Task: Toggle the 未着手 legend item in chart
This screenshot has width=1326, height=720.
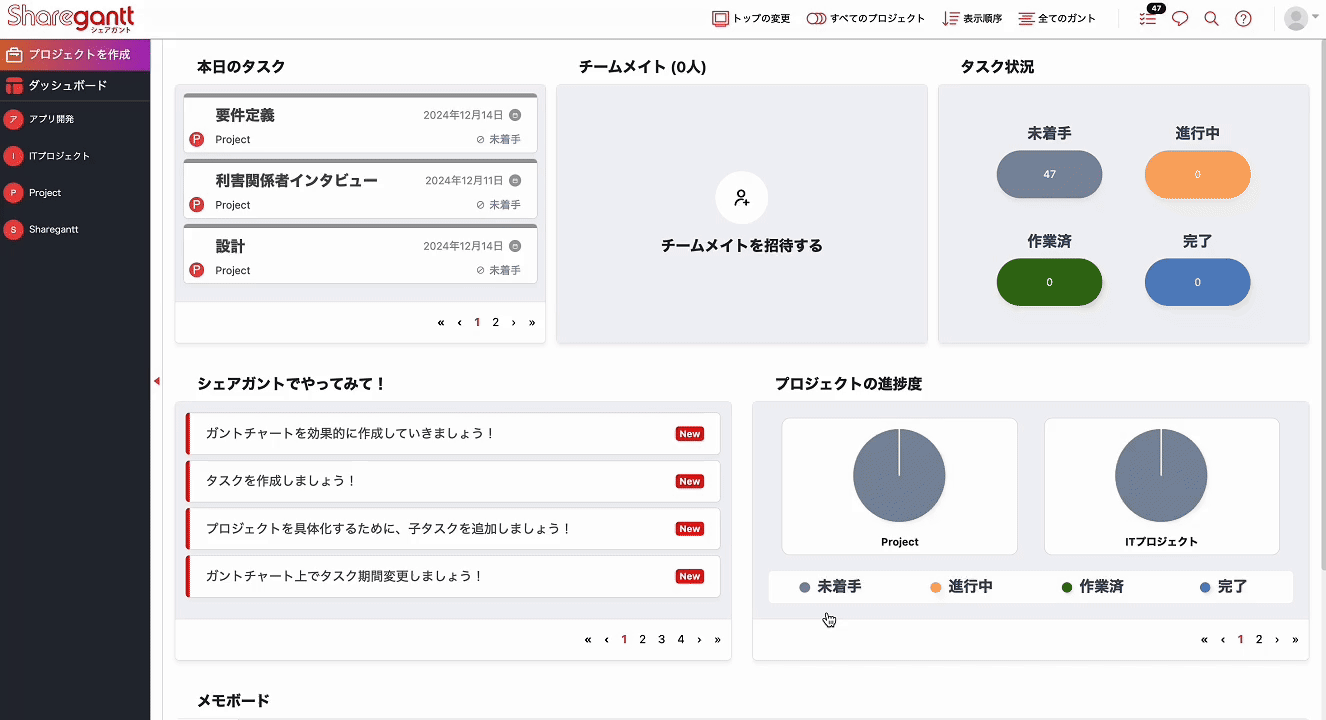Action: pos(830,587)
